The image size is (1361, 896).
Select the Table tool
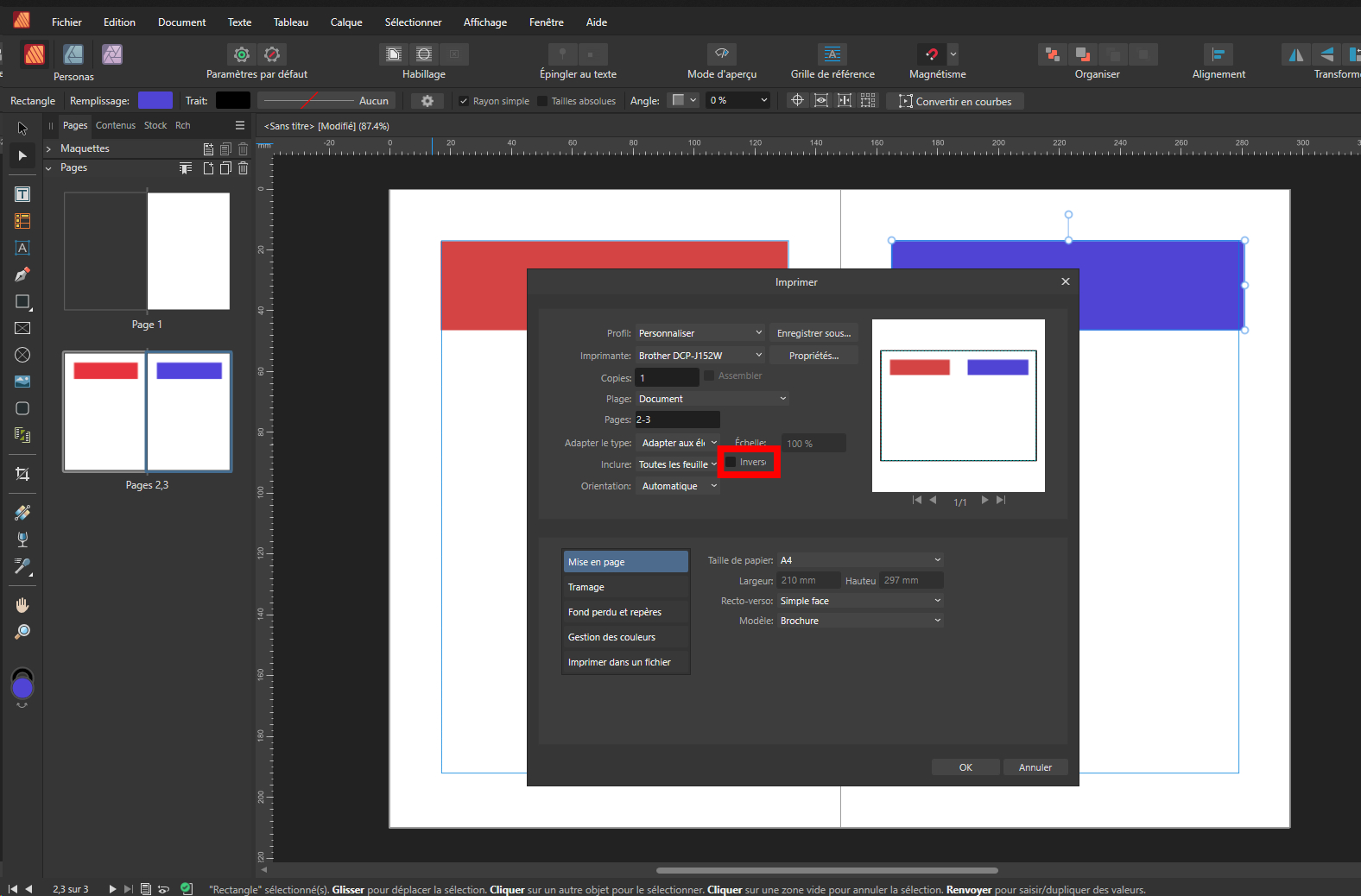22,221
